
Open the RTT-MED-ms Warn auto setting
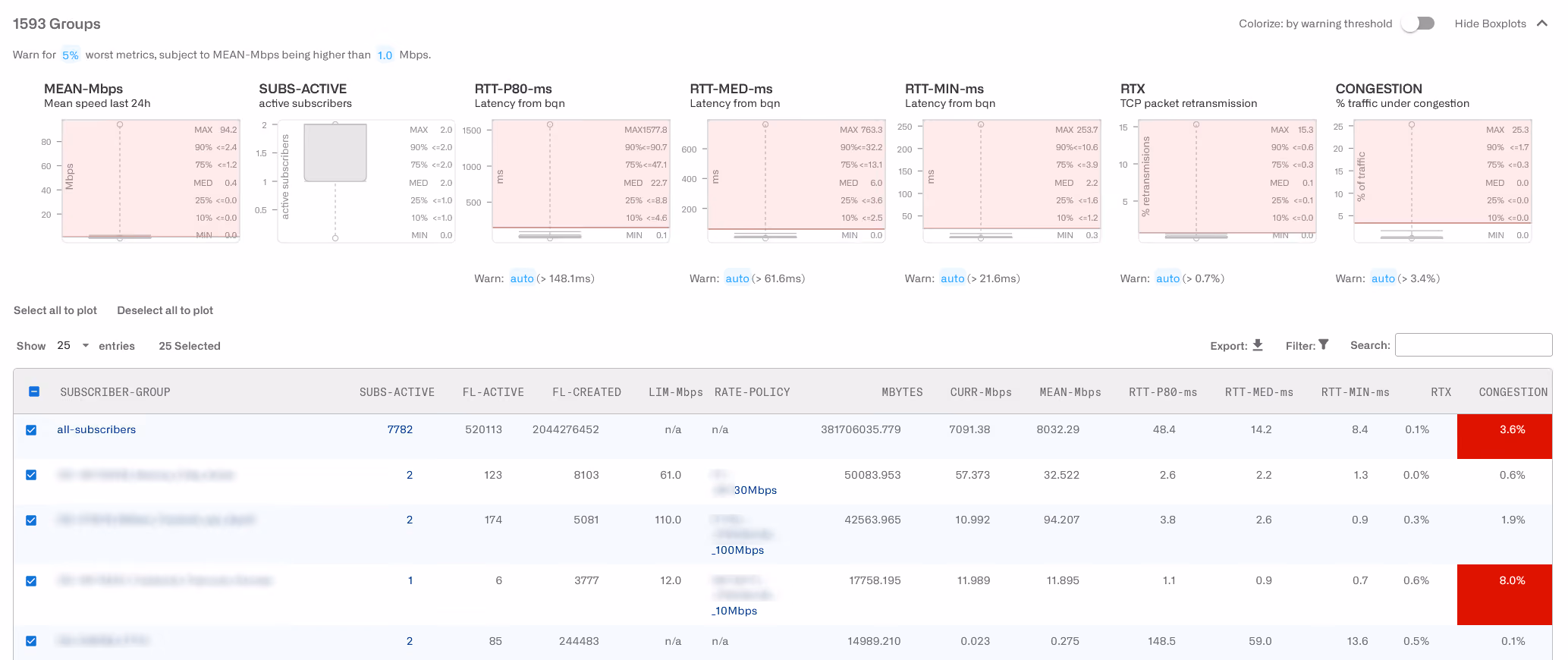tap(737, 278)
